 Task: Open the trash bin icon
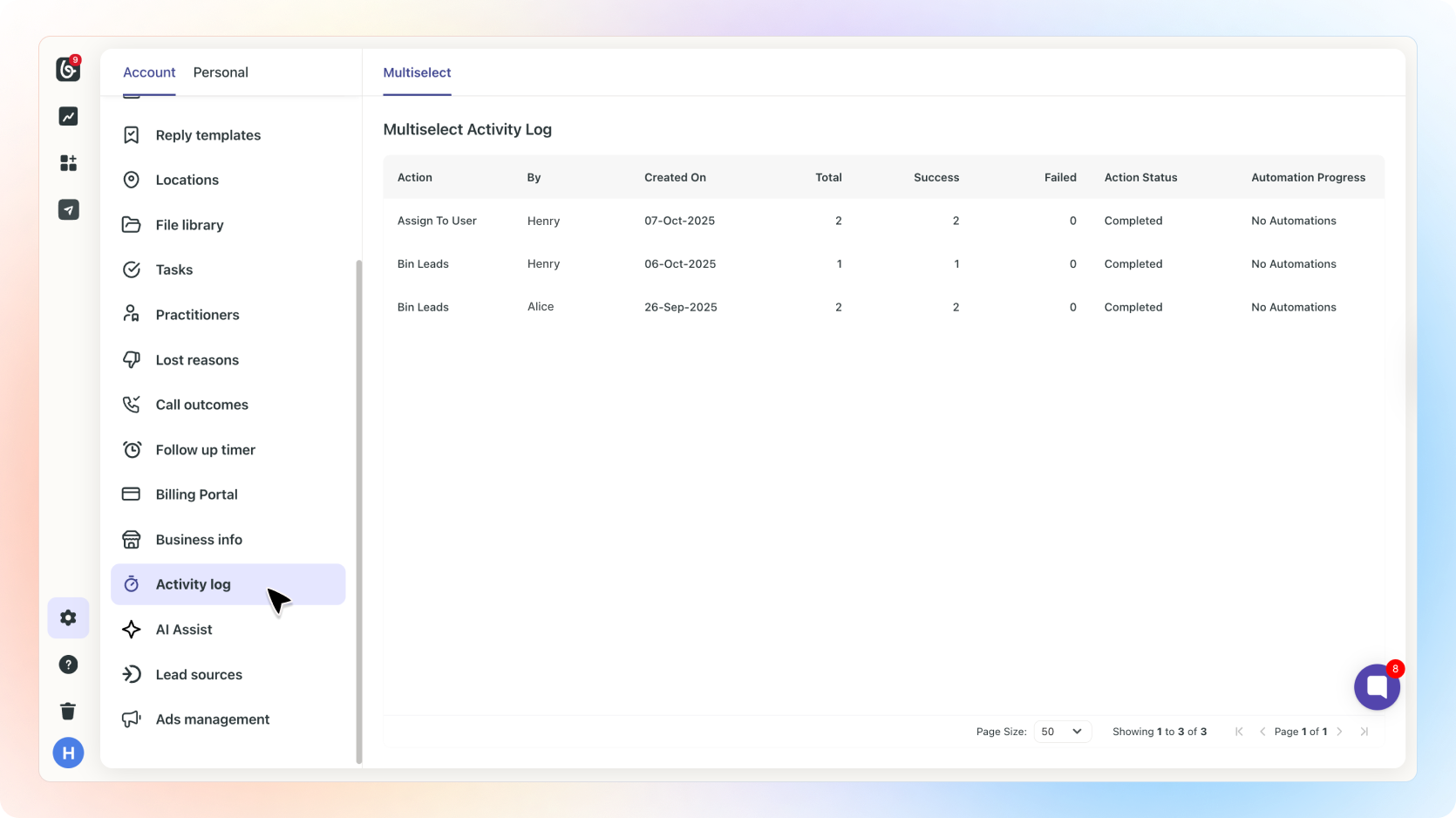(68, 711)
